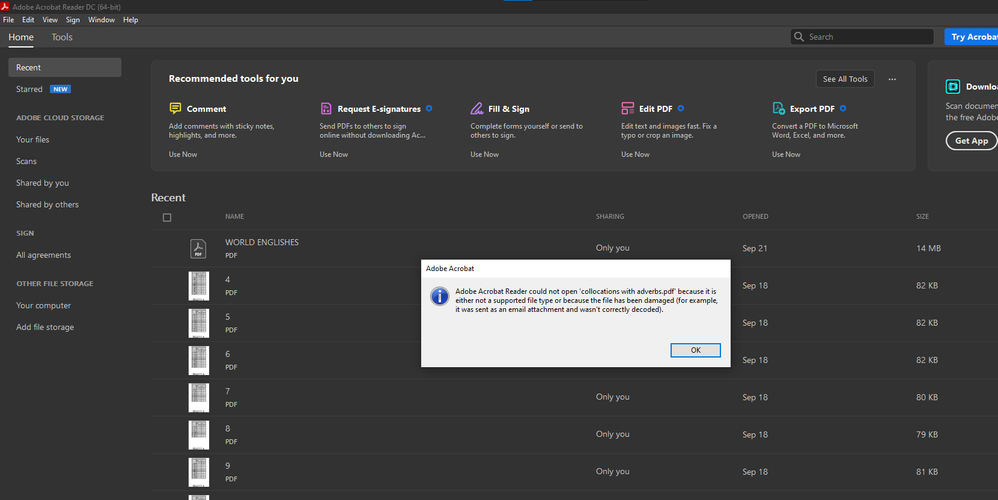Sort the Recent list by the SHARING column
This screenshot has height=500, width=998.
[610, 216]
